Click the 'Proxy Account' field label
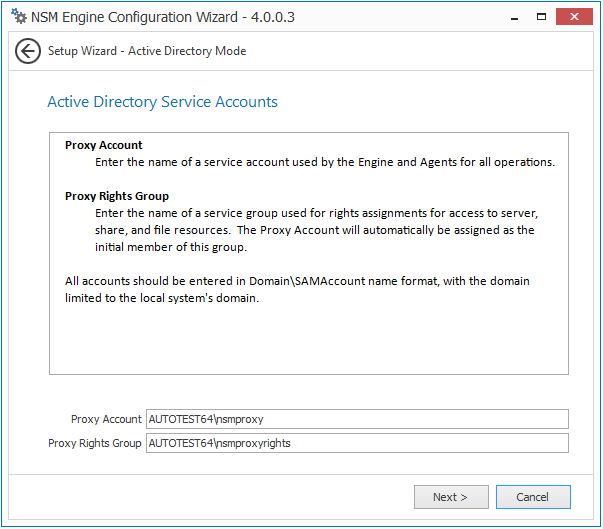603x529 pixels. (x=106, y=420)
